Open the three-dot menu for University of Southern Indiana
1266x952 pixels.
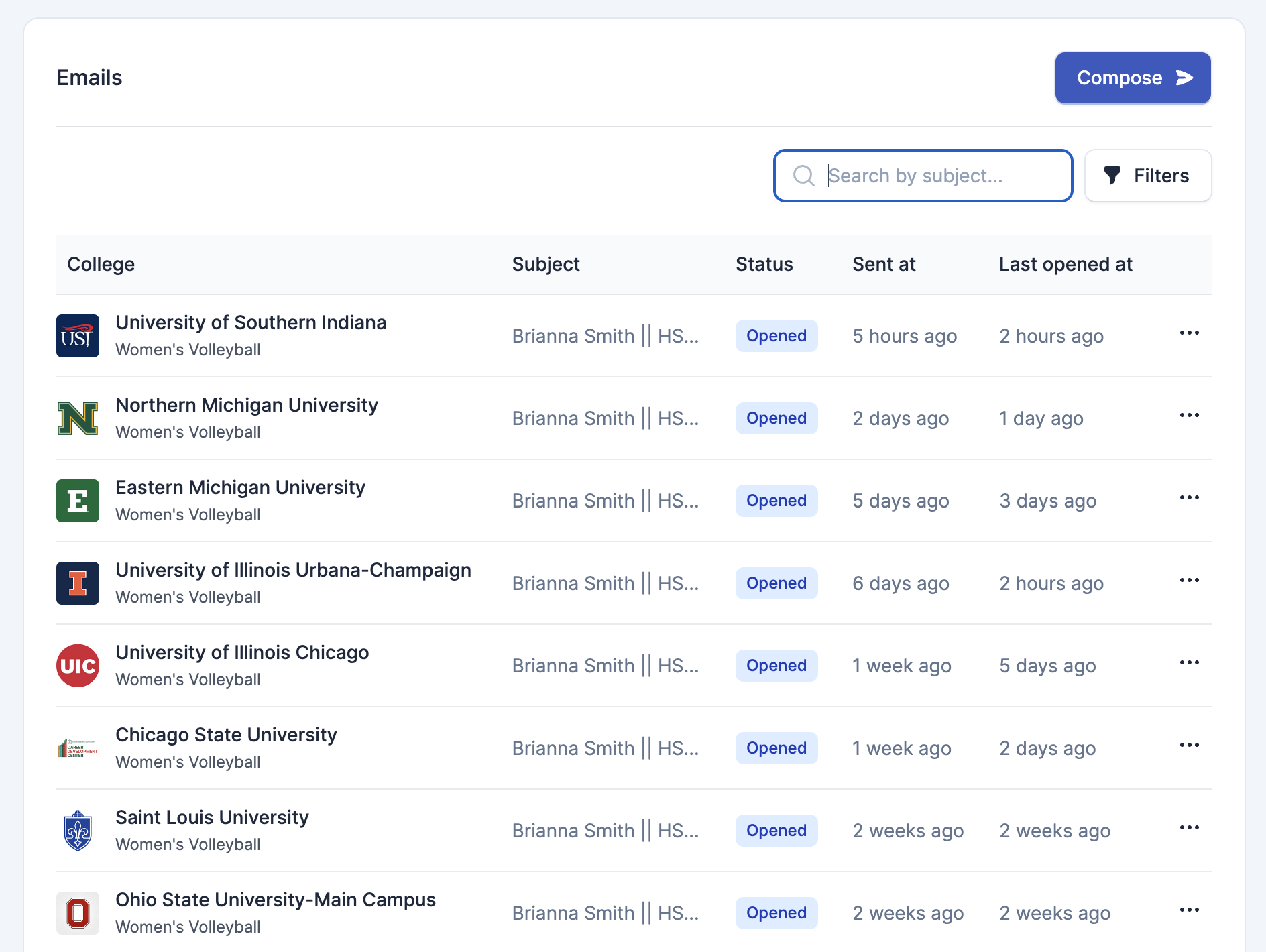(1189, 333)
